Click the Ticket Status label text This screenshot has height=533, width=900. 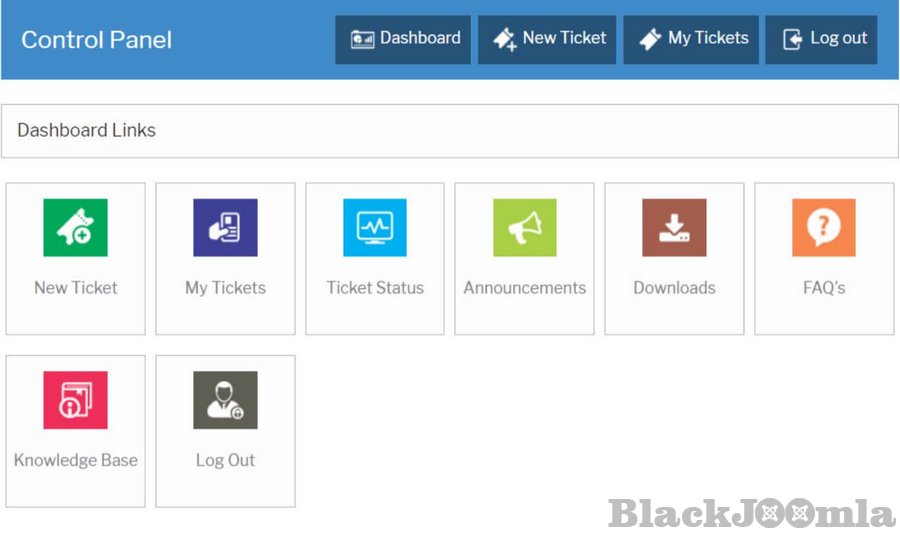[x=375, y=288]
